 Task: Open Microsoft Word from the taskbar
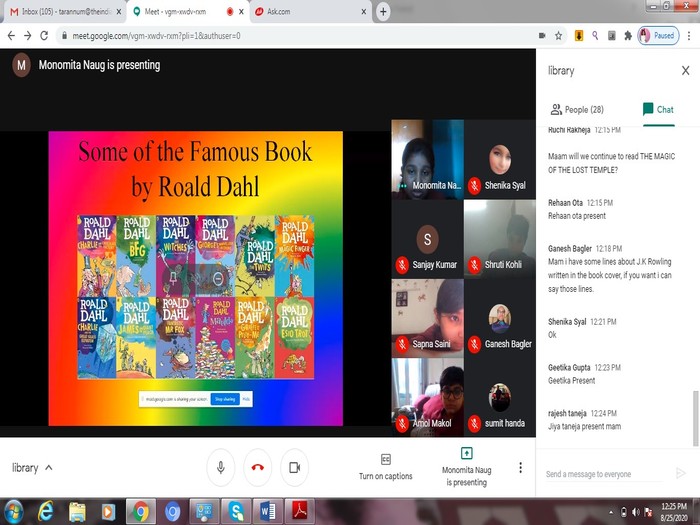[x=268, y=512]
